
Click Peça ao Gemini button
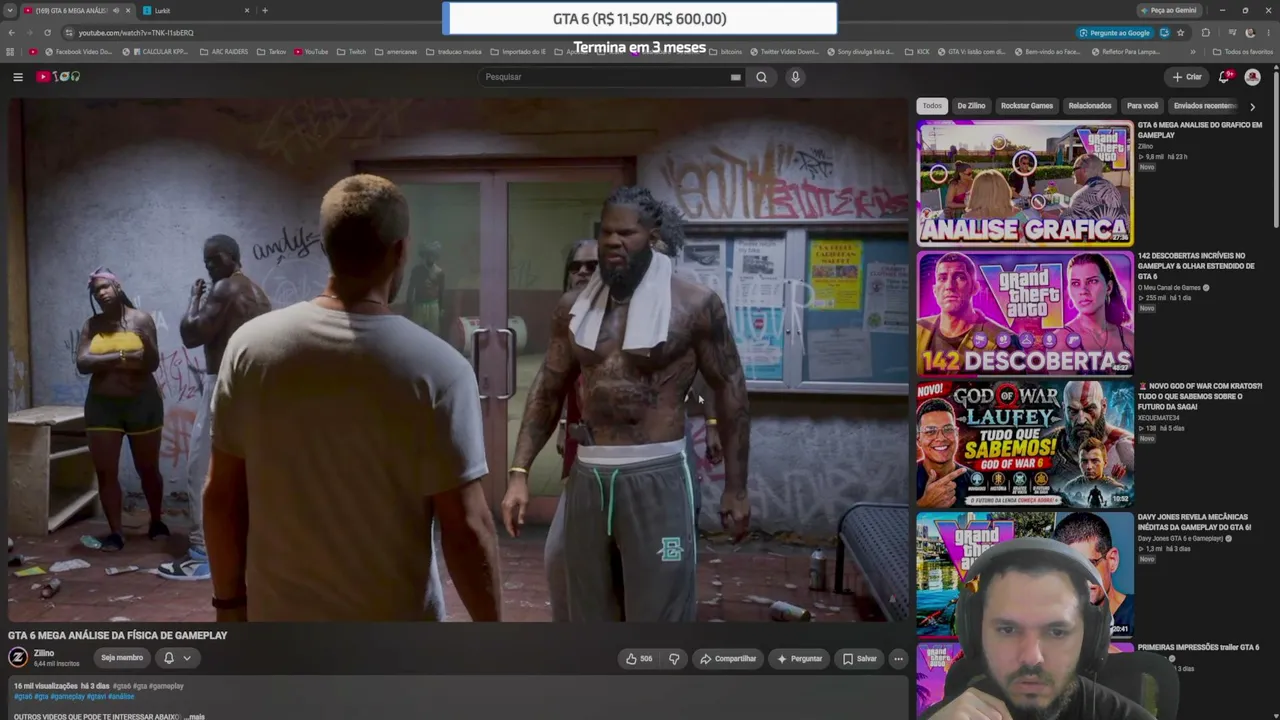tap(1168, 11)
